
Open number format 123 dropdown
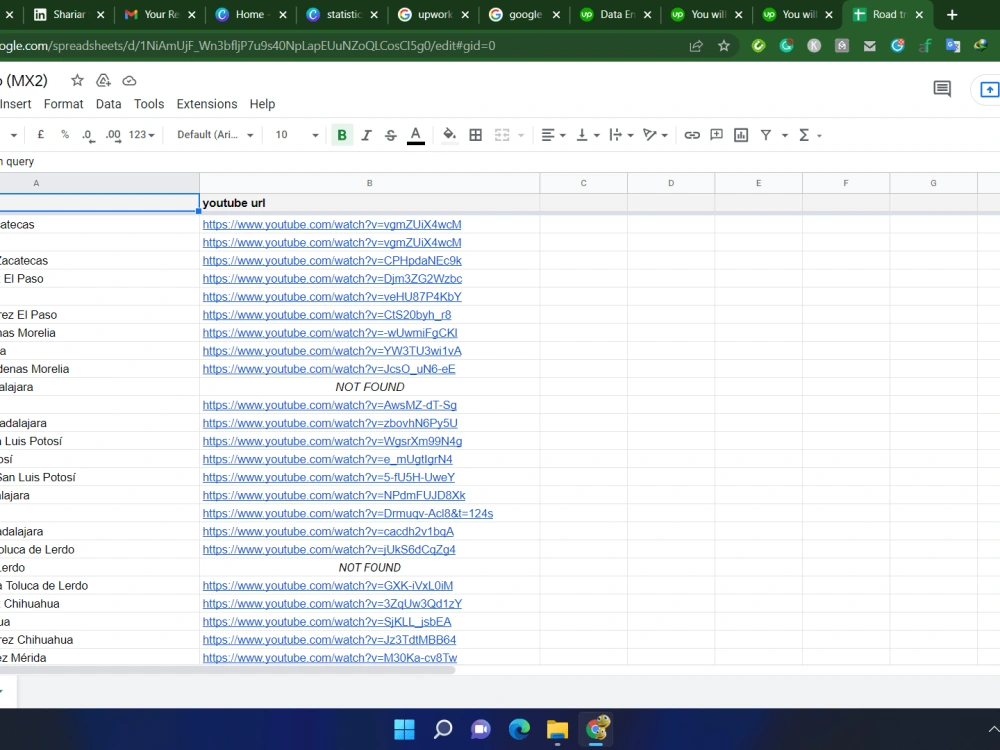tap(142, 135)
